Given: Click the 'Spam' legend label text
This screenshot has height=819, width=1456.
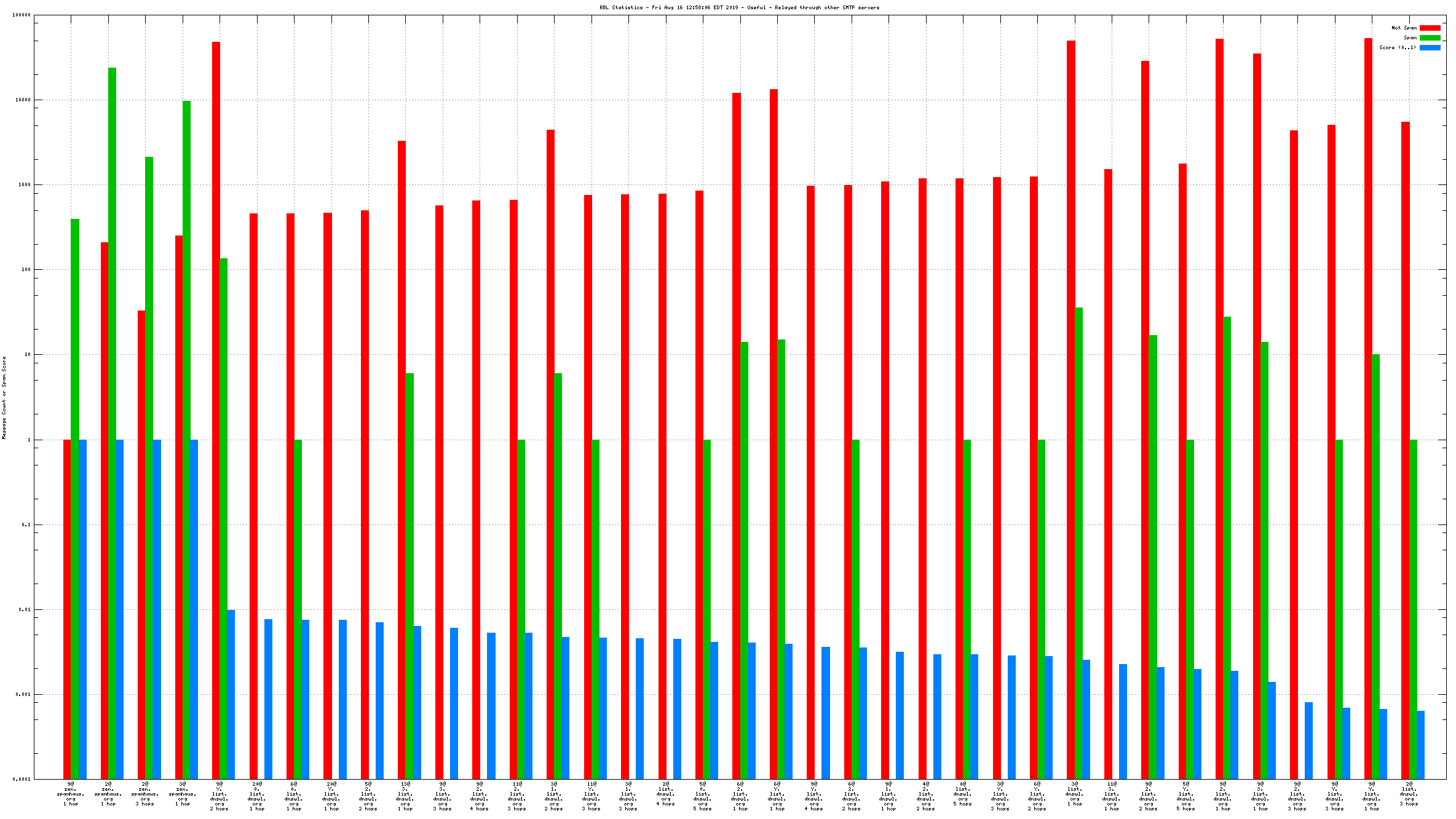Looking at the screenshot, I should point(1410,38).
